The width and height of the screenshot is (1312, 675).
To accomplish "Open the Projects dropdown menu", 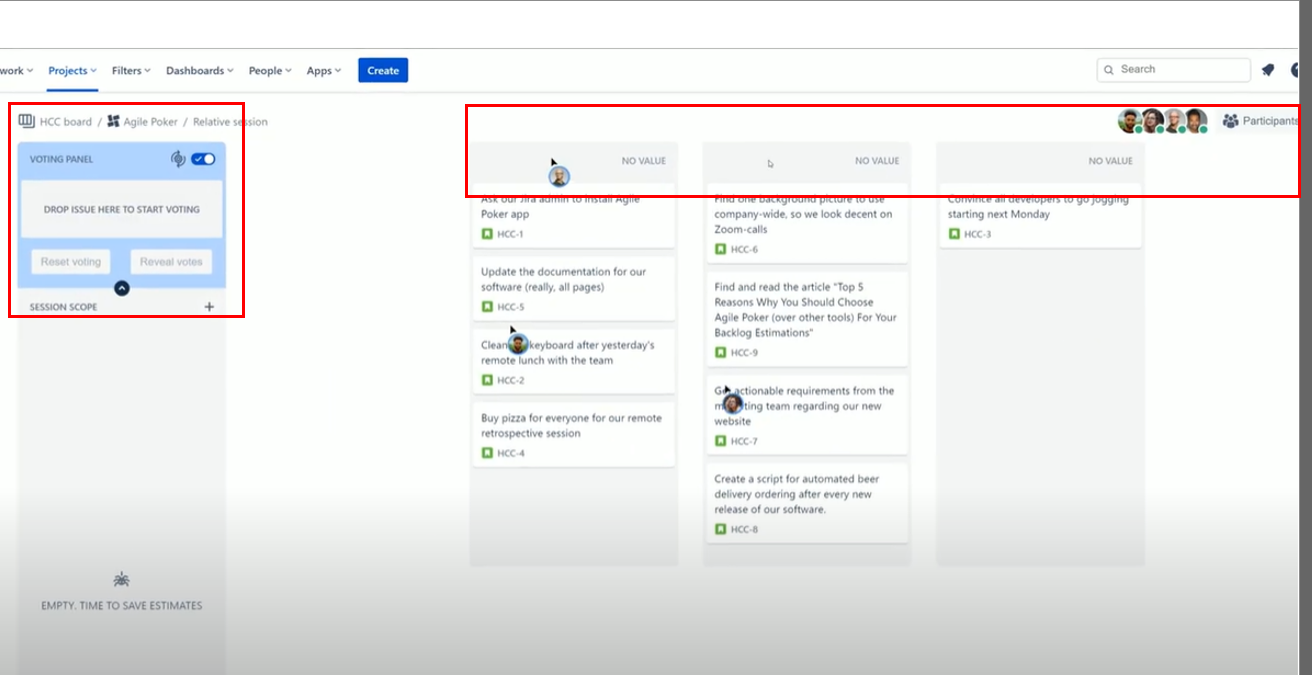I will tap(71, 70).
